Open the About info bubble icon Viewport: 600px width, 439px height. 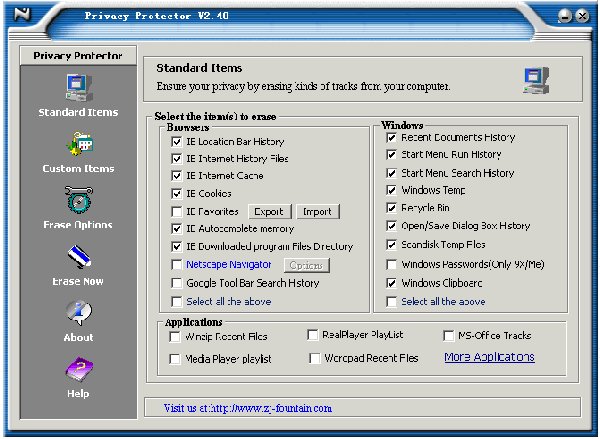pos(79,313)
